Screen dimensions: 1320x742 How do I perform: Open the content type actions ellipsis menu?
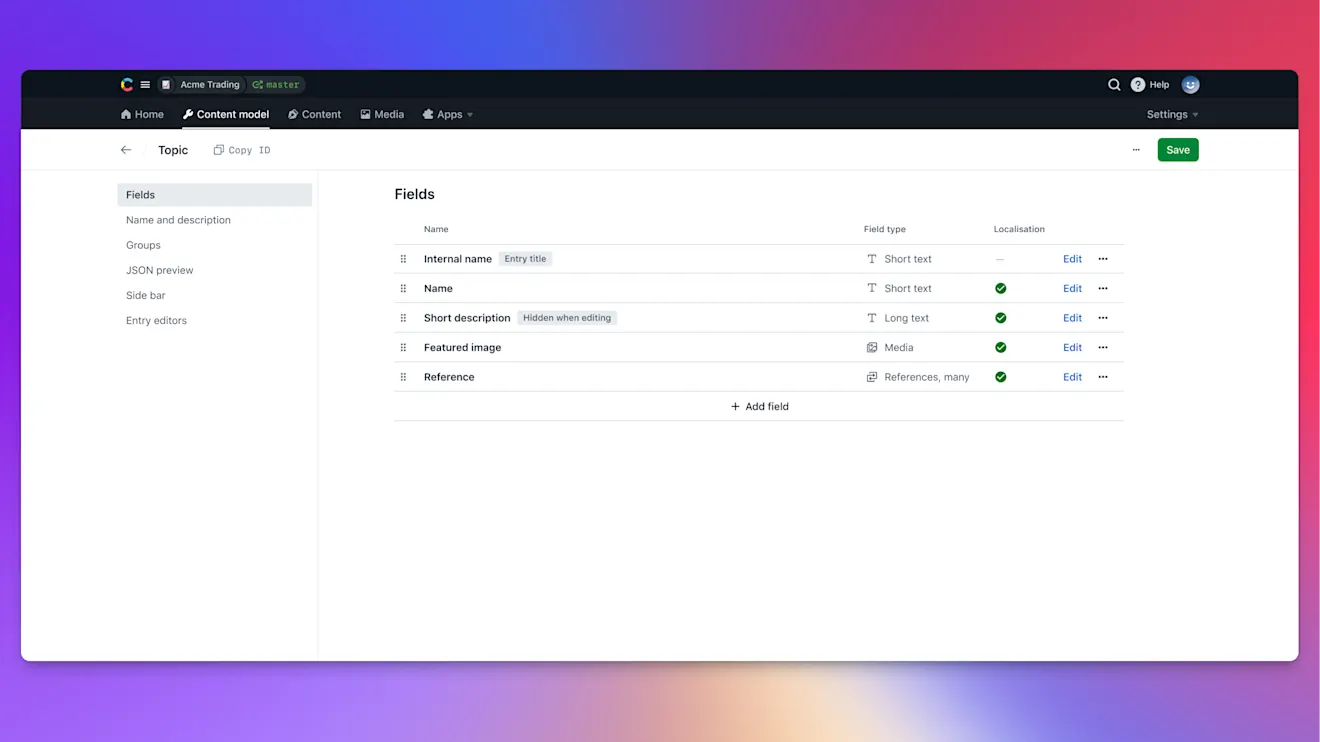(x=1136, y=150)
